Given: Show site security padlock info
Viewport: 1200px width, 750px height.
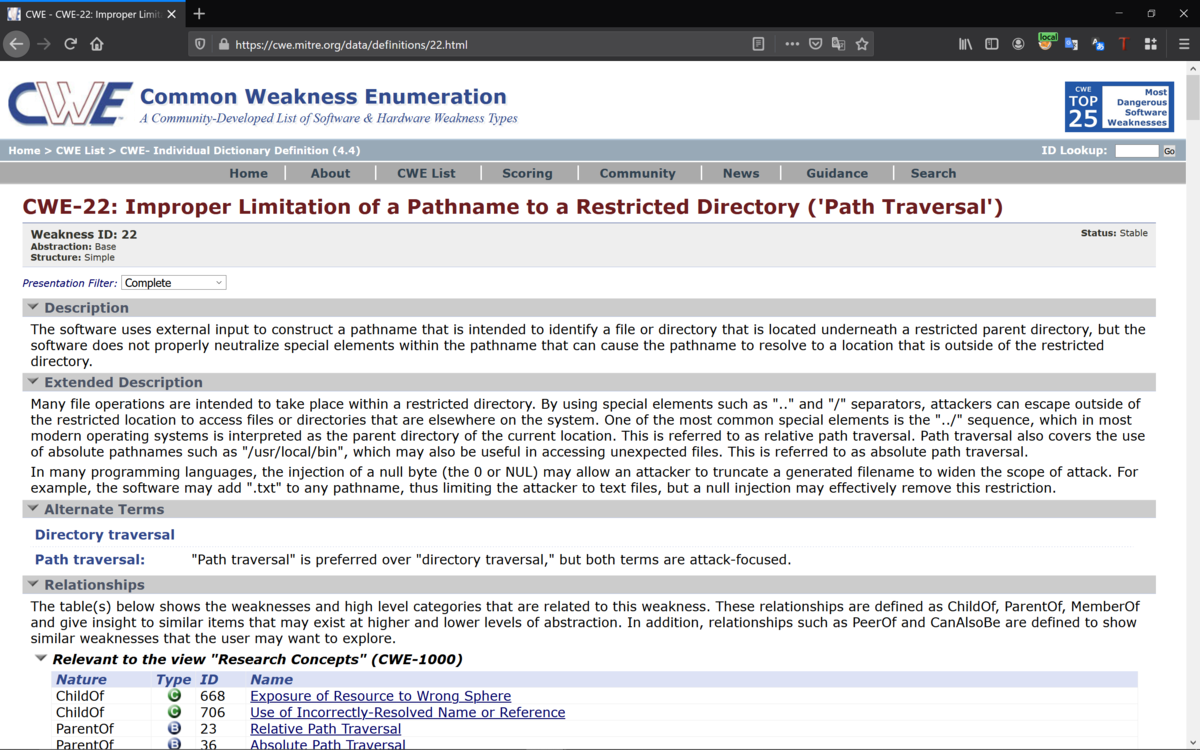Looking at the screenshot, I should [x=223, y=44].
